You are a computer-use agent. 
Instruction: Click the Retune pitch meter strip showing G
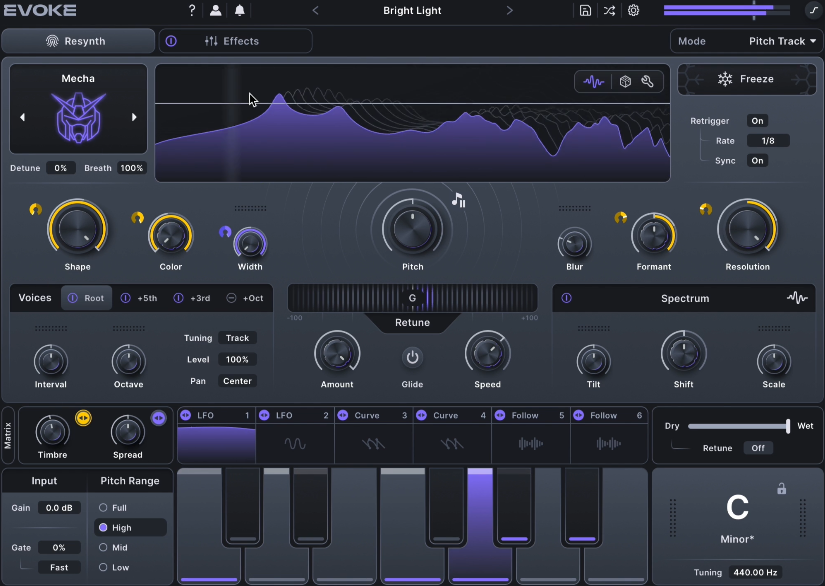pos(412,298)
